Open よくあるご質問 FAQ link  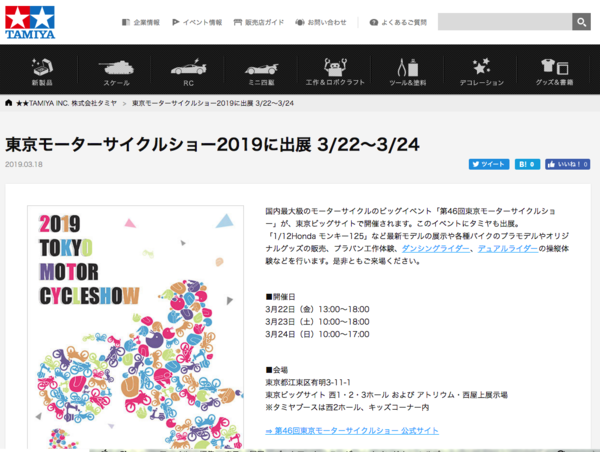click(399, 22)
